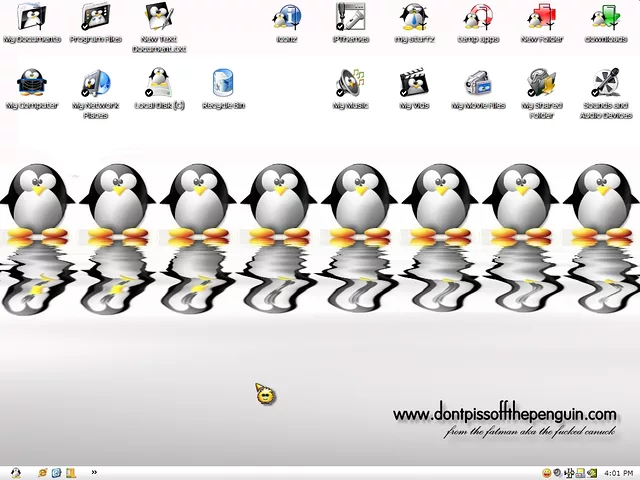Click the network connection tray icon

[x=569, y=473]
